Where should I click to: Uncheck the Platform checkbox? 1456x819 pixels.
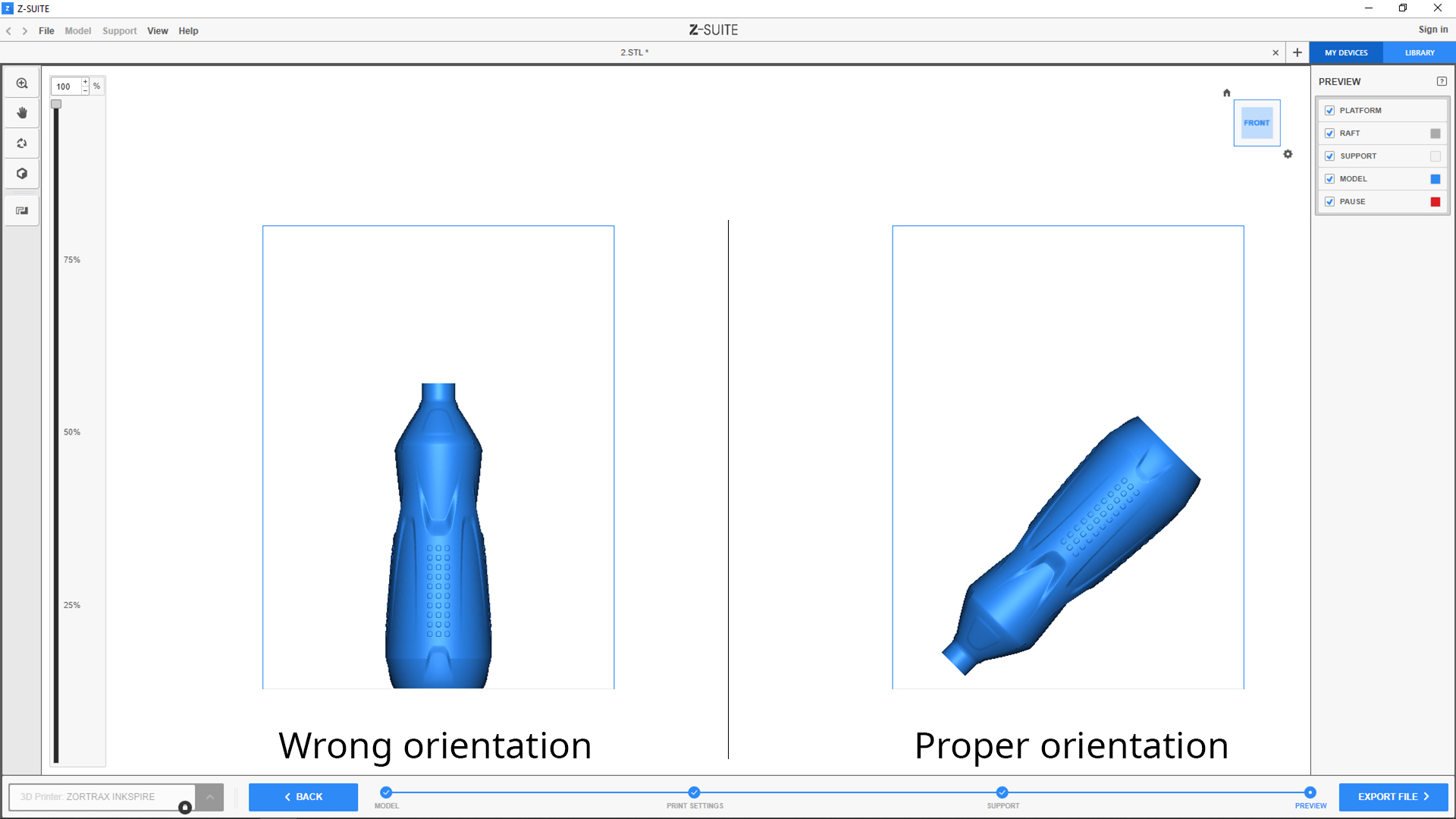click(x=1329, y=111)
